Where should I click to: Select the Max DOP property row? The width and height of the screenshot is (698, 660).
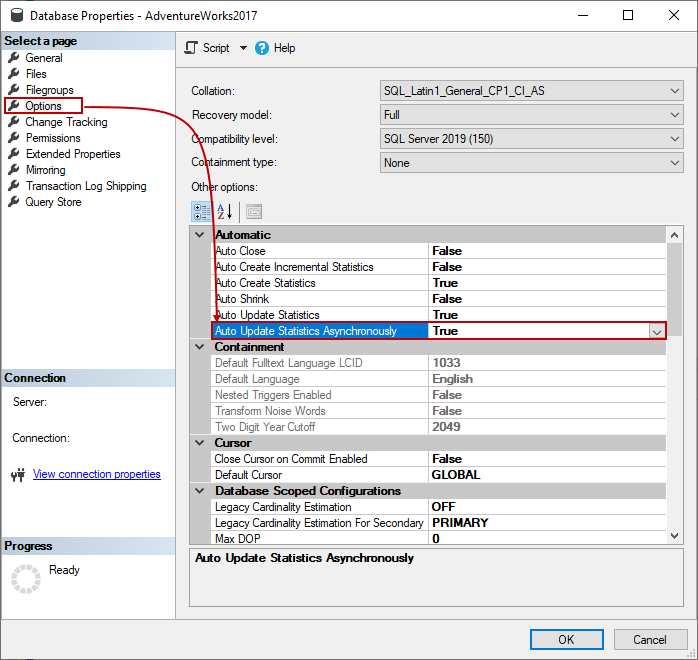[x=438, y=539]
